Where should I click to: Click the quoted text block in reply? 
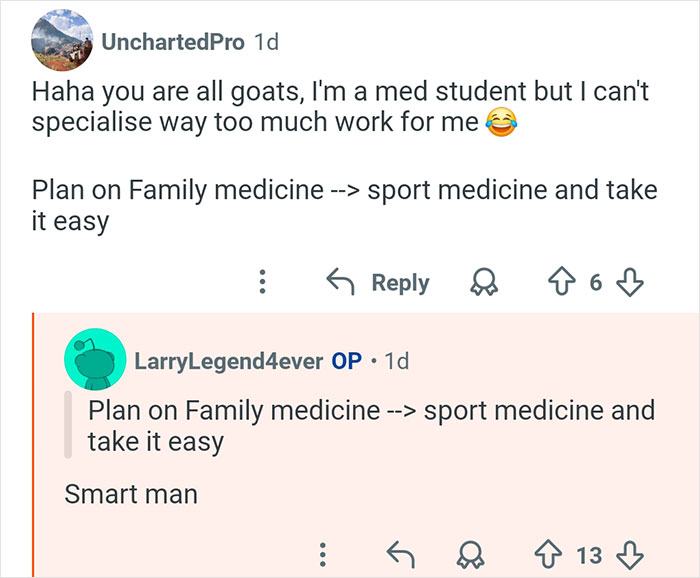370,425
